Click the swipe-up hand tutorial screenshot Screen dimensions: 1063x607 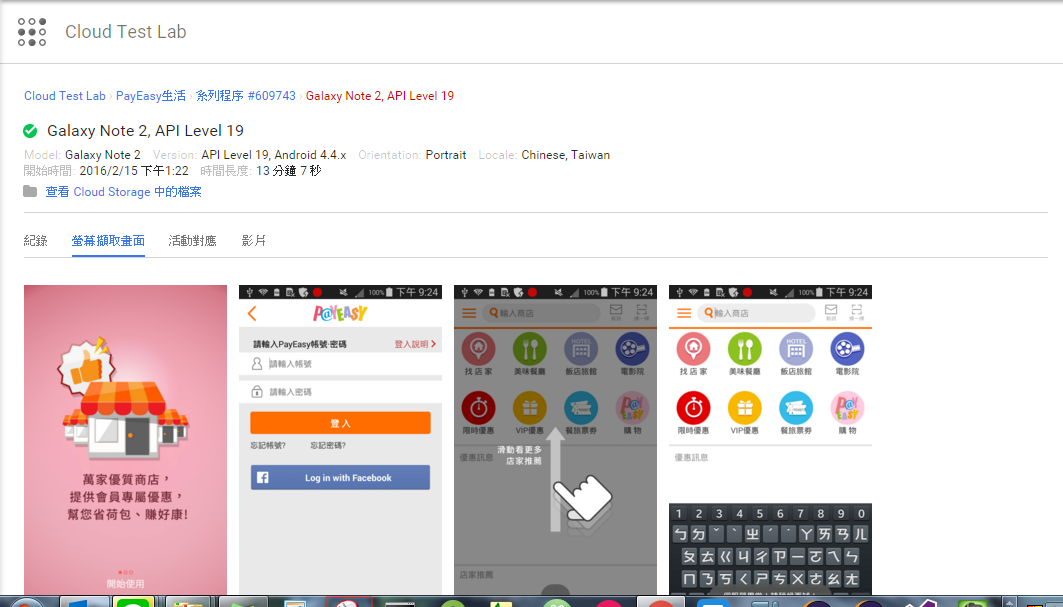(555, 439)
